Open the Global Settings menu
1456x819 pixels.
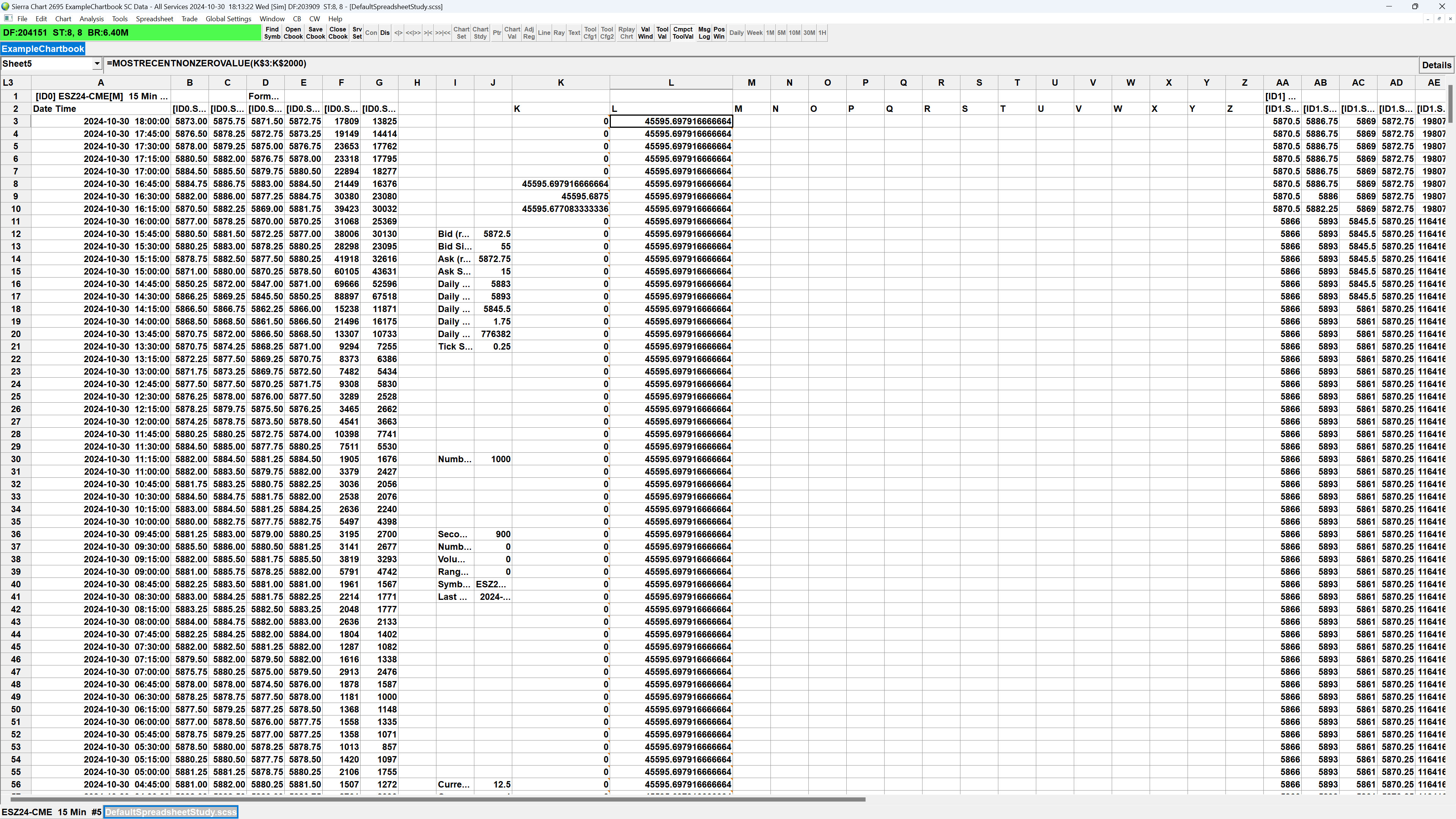(228, 19)
